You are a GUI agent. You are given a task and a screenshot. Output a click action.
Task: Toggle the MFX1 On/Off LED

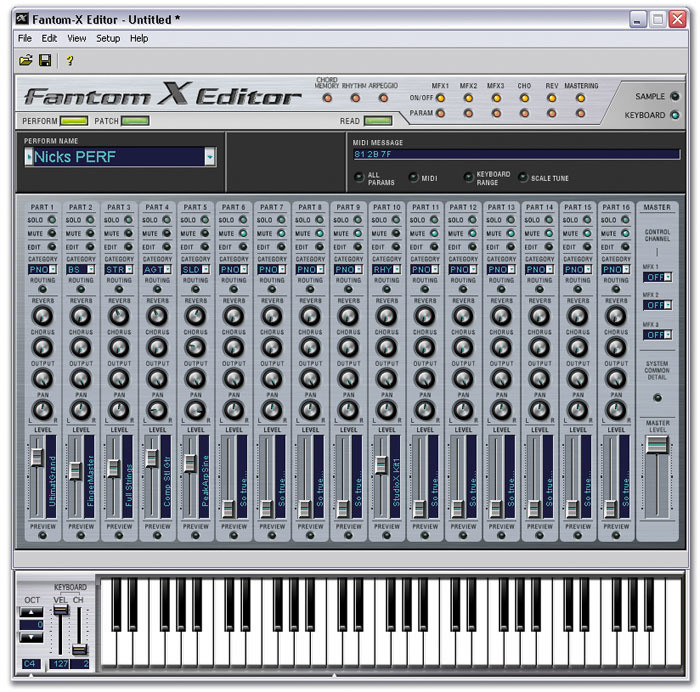pos(440,99)
